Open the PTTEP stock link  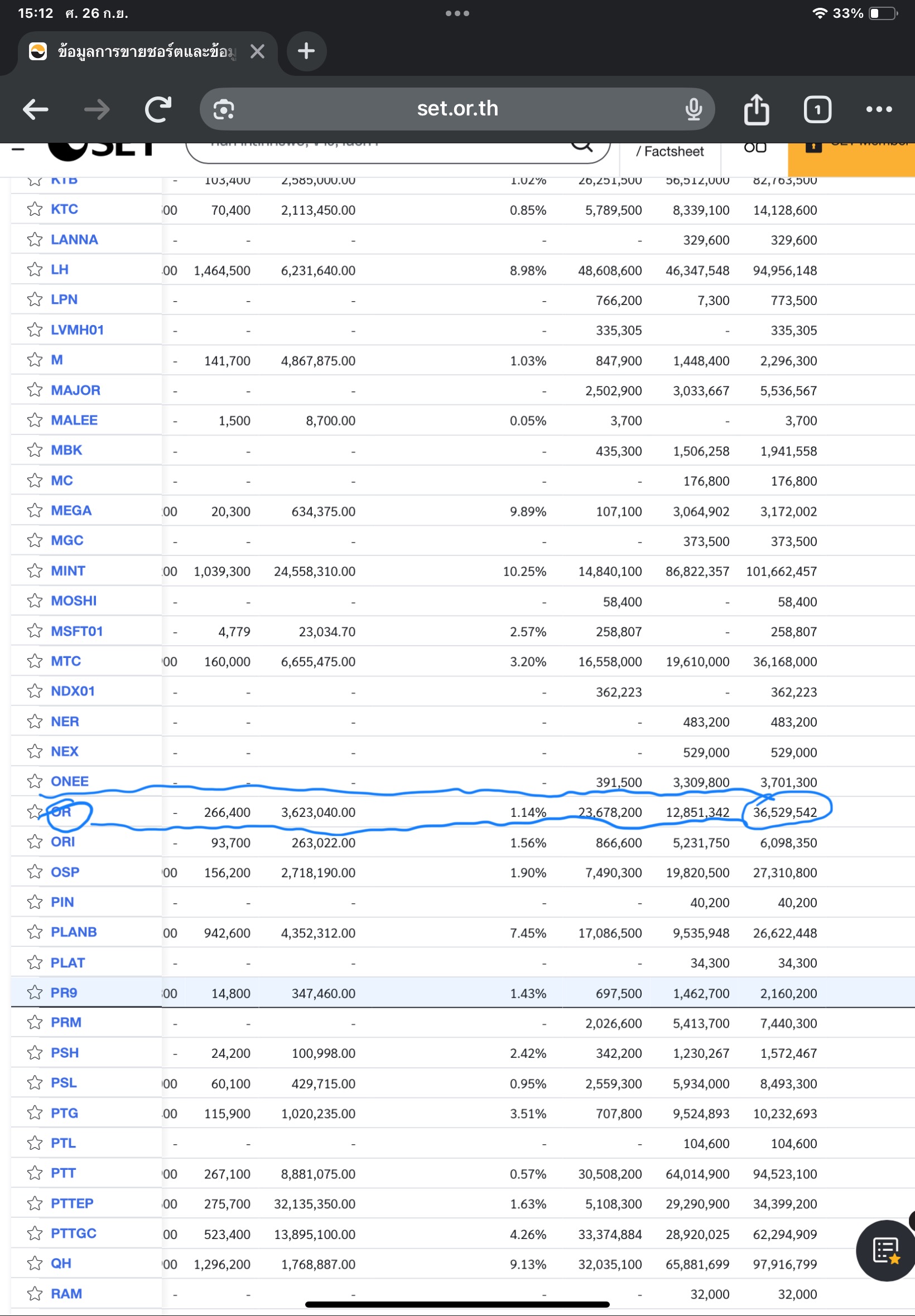(71, 1203)
